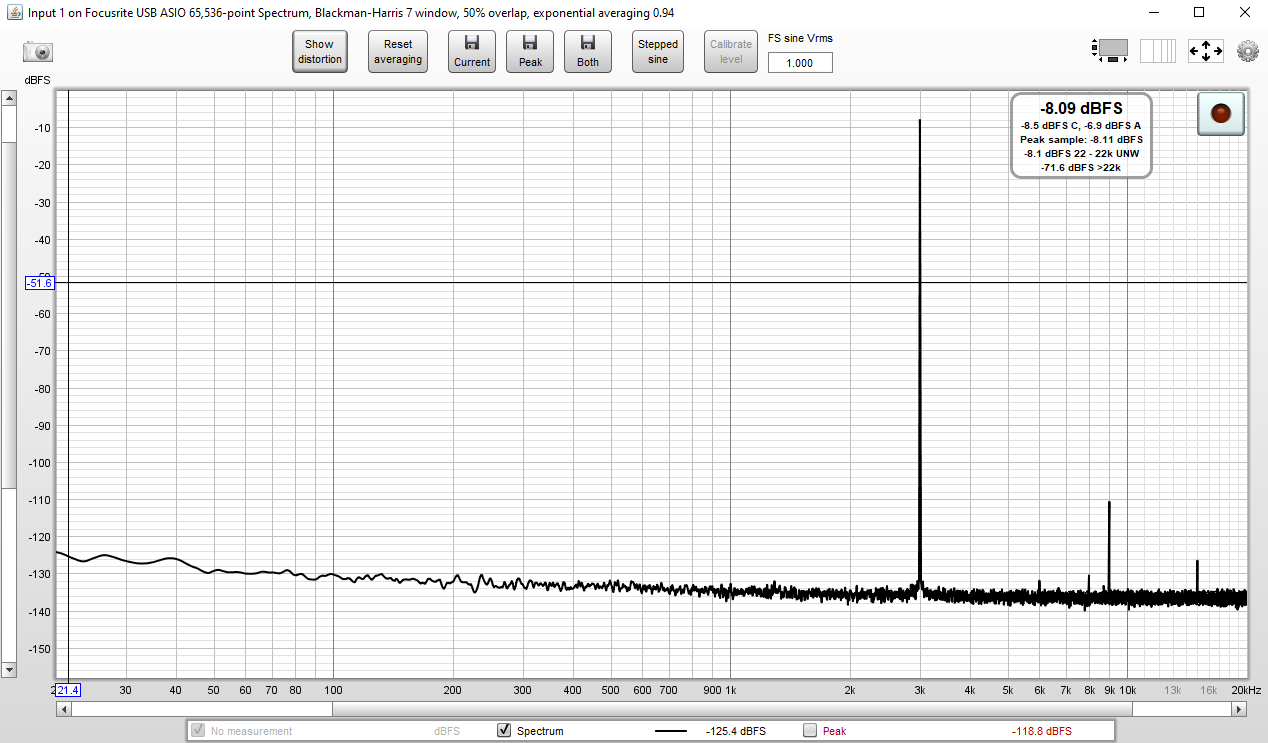This screenshot has width=1268, height=743.
Task: Click the 100 frequency axis label
Action: [x=333, y=690]
